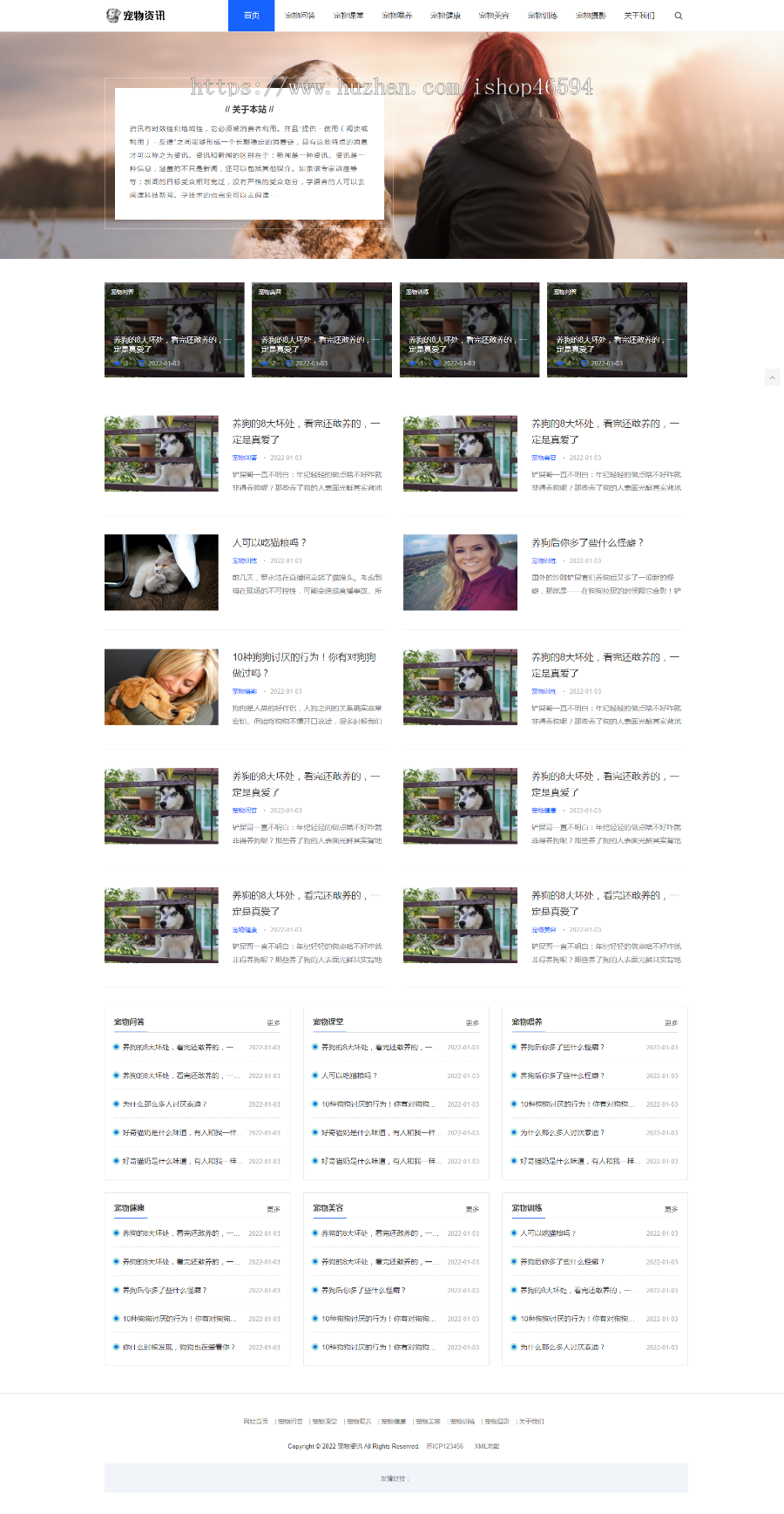Click the 宠物问答 panel heading
Viewport: 784px width, 1514px height.
[129, 1022]
